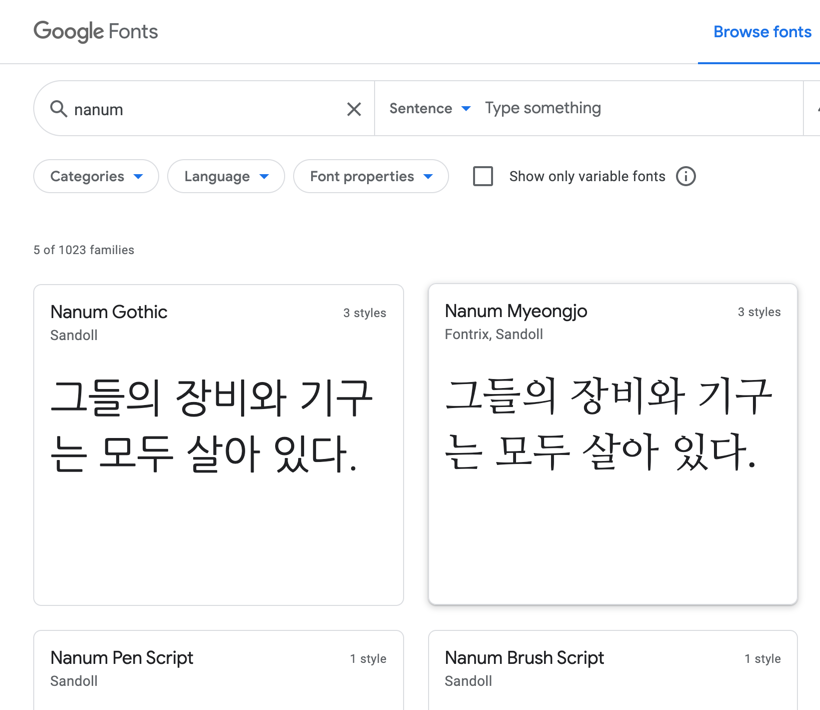This screenshot has height=710, width=820.
Task: Click the Google Fonts logo
Action: coord(96,32)
